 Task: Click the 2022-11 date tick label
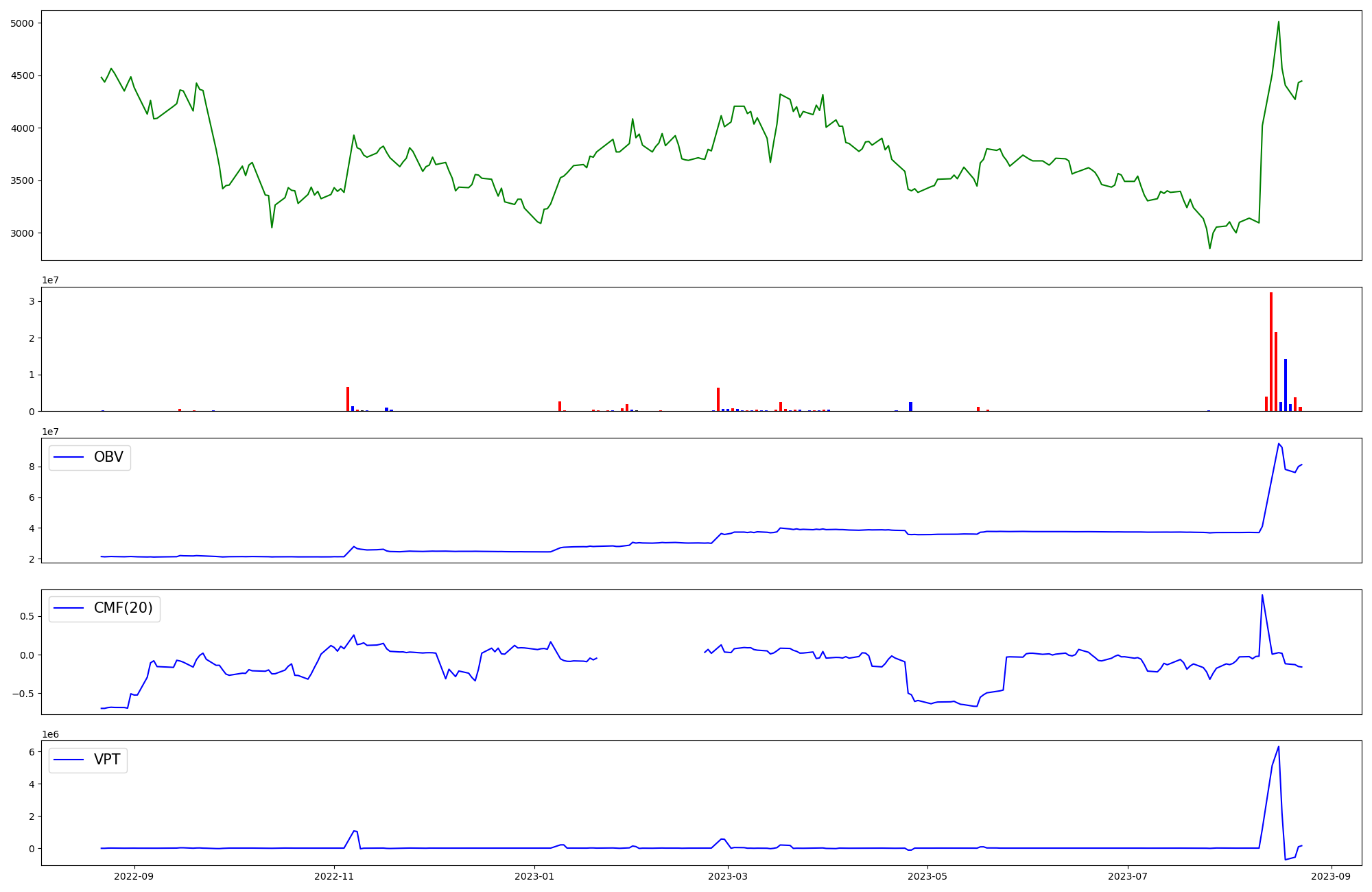point(334,876)
